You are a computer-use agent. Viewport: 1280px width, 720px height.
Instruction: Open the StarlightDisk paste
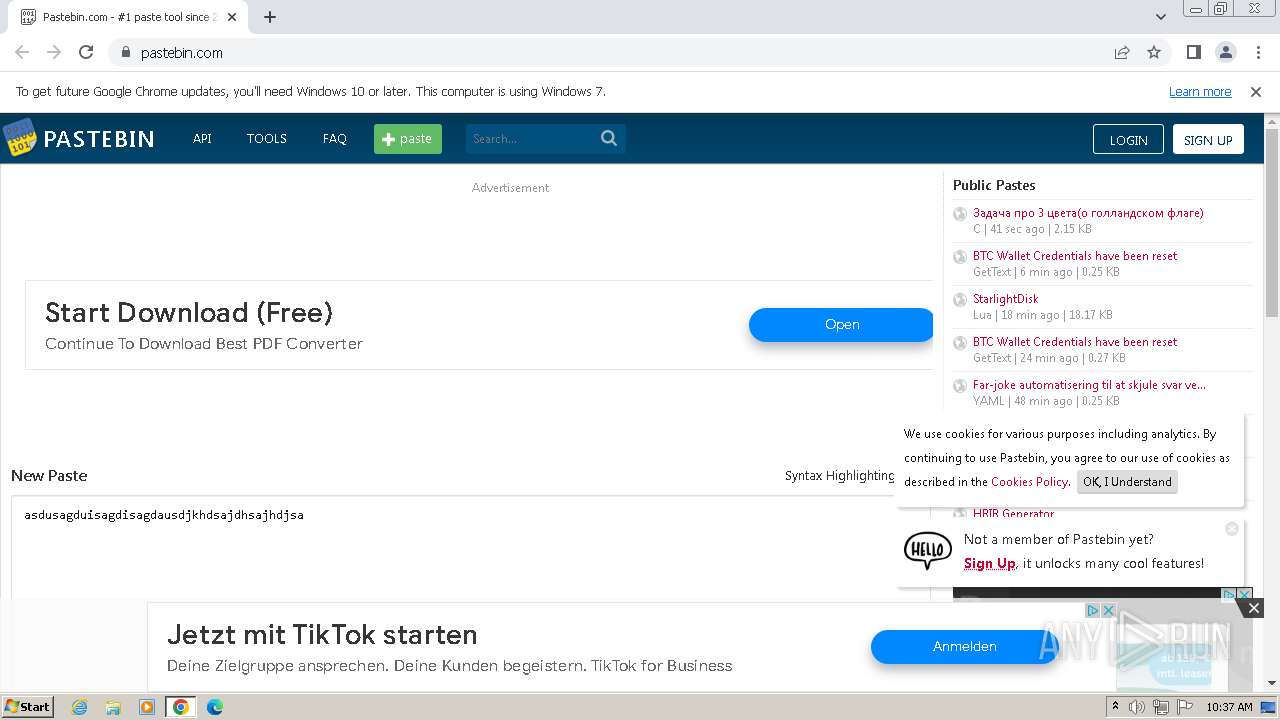(x=1006, y=299)
